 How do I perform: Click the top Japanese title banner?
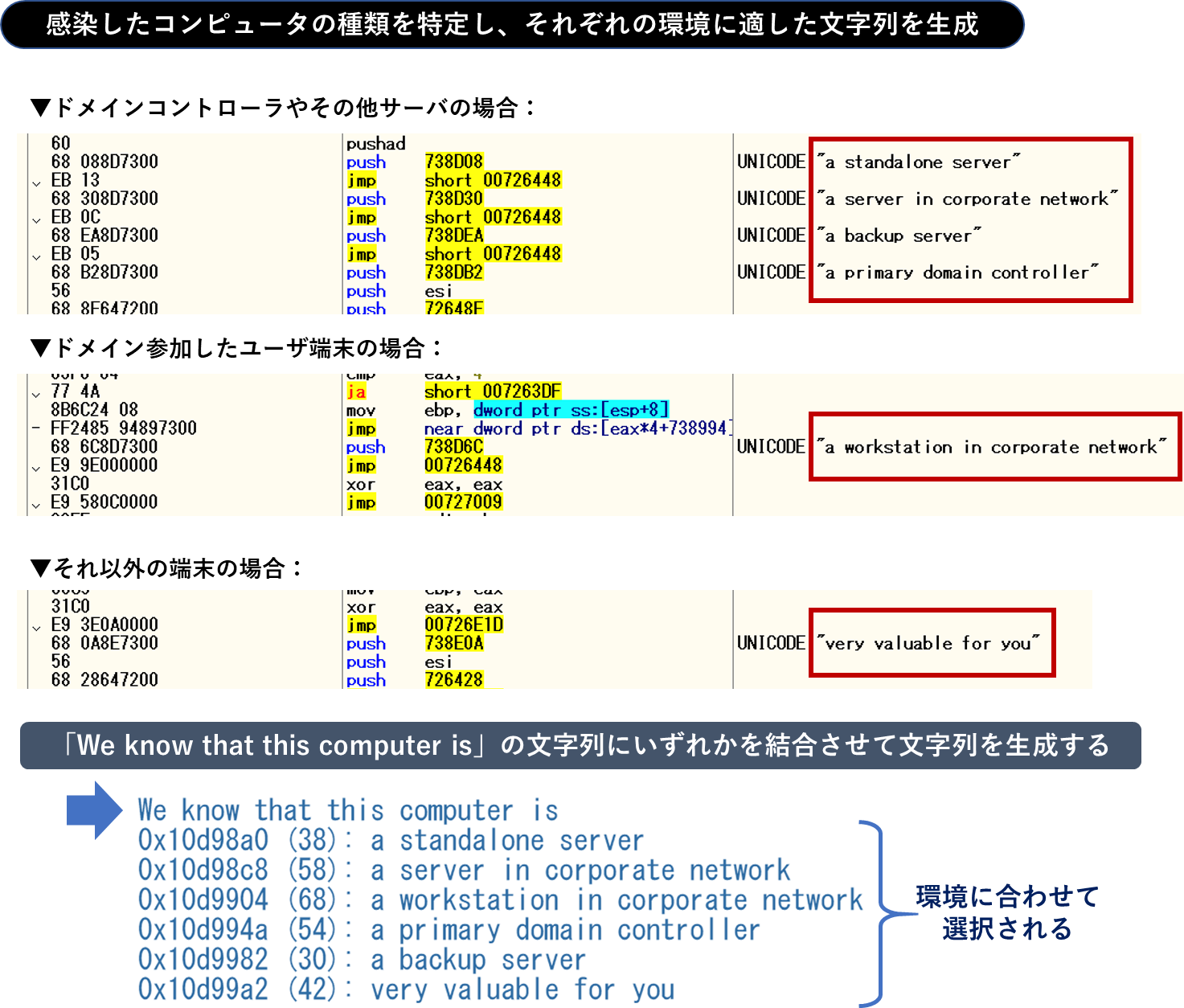coord(512,24)
